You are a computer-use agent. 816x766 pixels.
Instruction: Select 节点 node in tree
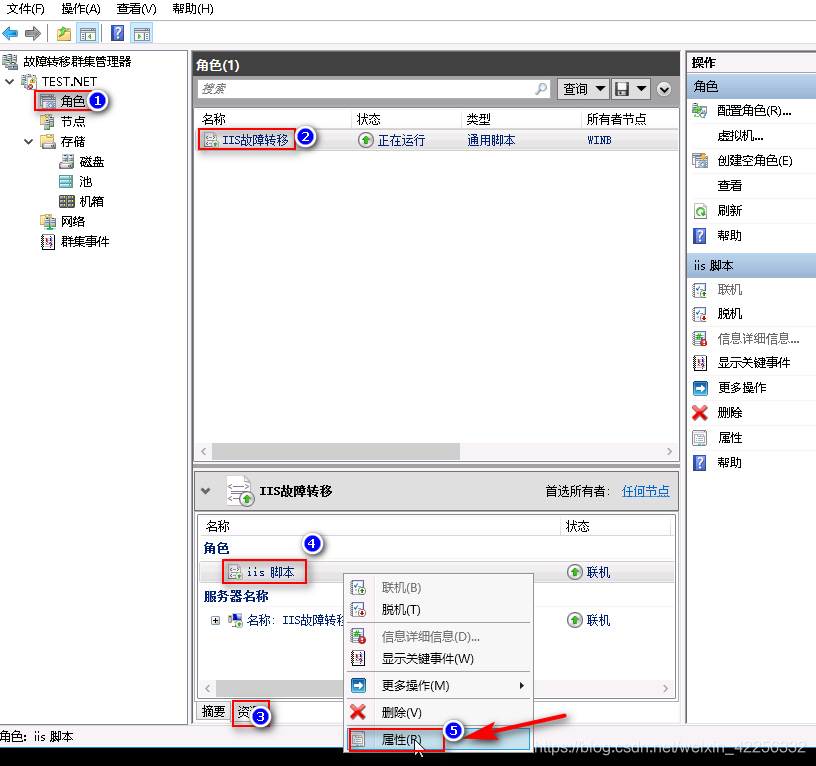[x=72, y=121]
